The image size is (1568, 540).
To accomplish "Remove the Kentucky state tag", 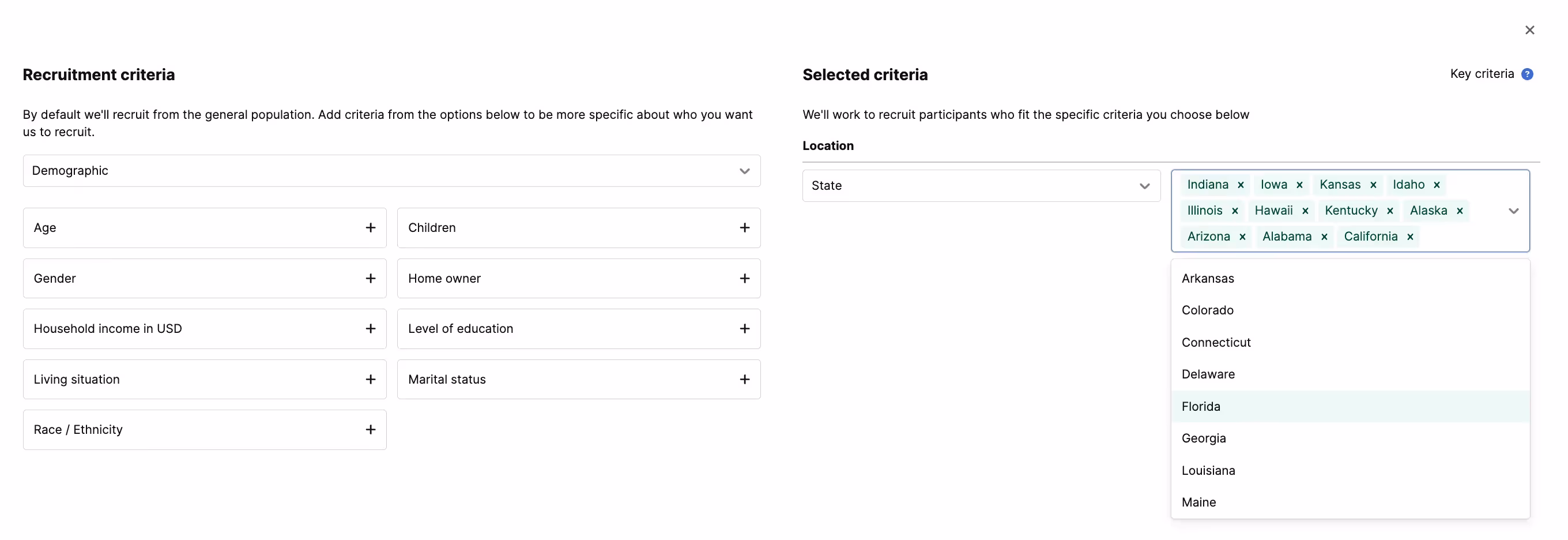I will pyautogui.click(x=1390, y=211).
